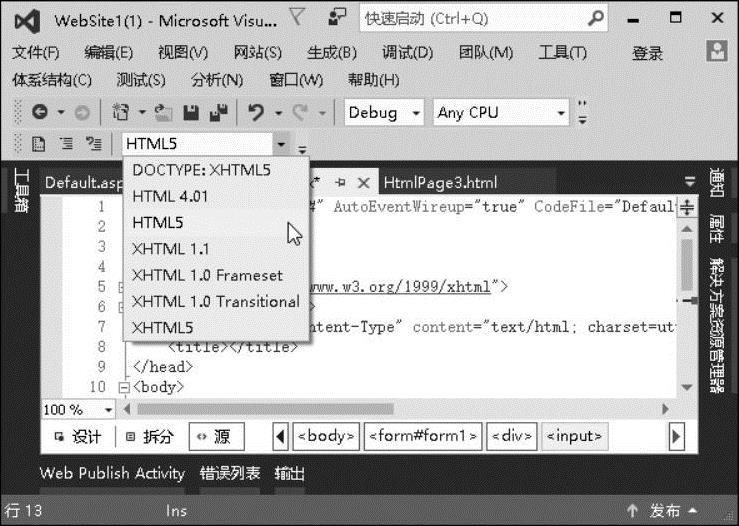739x526 pixels.
Task: Open the feedback person icon
Action: (337, 17)
